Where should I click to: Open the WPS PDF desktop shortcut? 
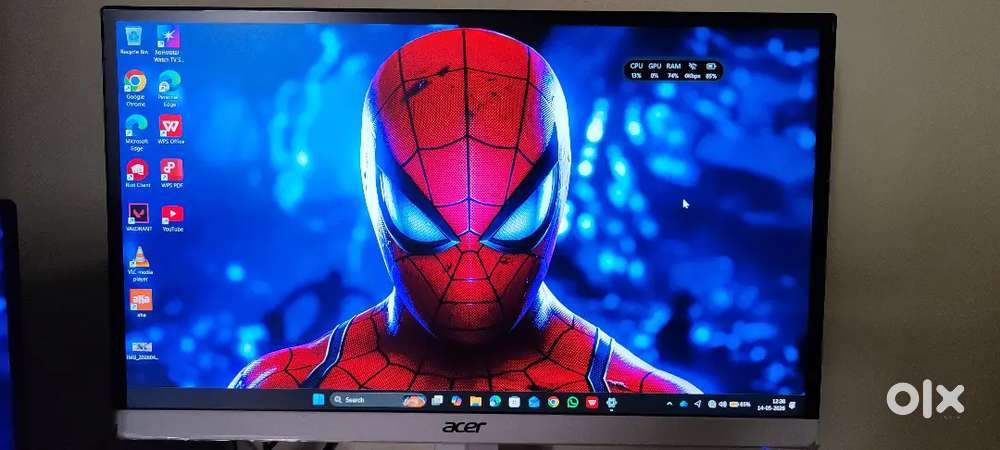coord(172,173)
